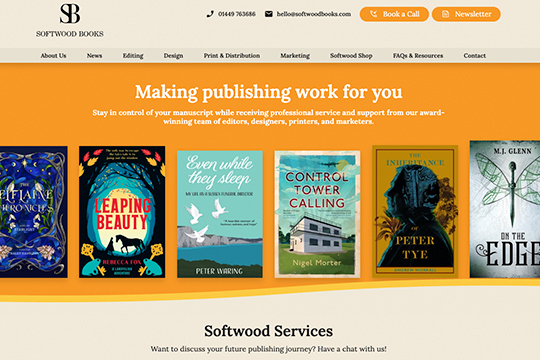Screen dimensions: 540x360
Task: Click the email envelope icon
Action: [x=269, y=14]
